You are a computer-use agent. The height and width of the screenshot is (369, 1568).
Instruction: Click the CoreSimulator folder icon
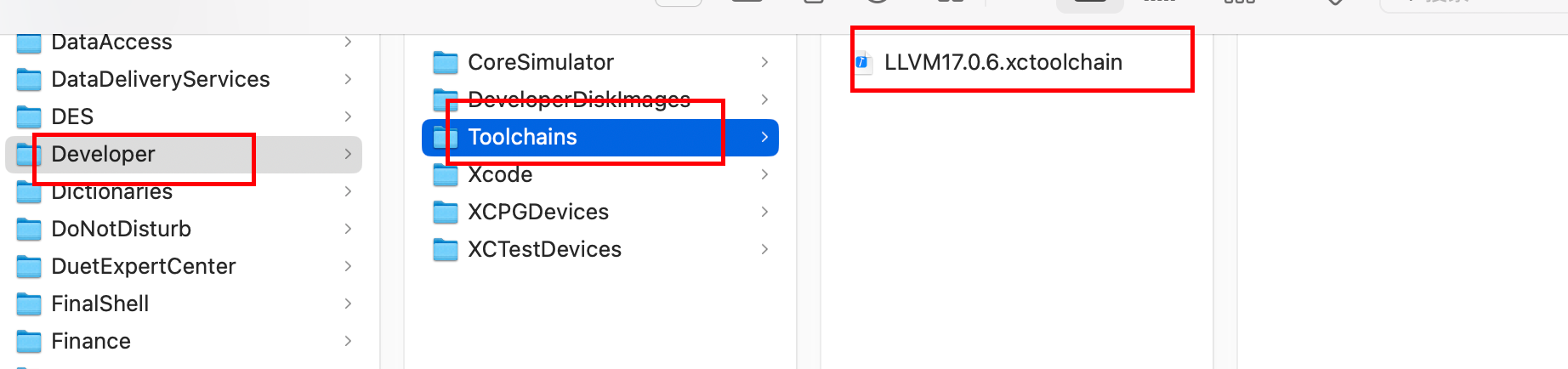click(446, 62)
